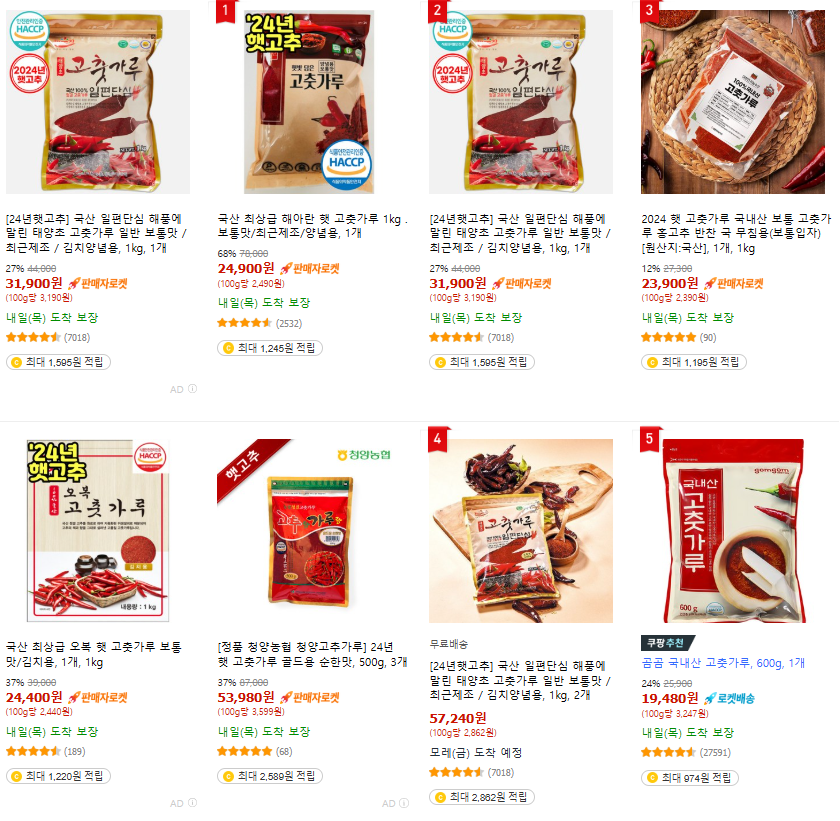Open the rank 3 홍고추 고춧가루 product image

coord(732,102)
